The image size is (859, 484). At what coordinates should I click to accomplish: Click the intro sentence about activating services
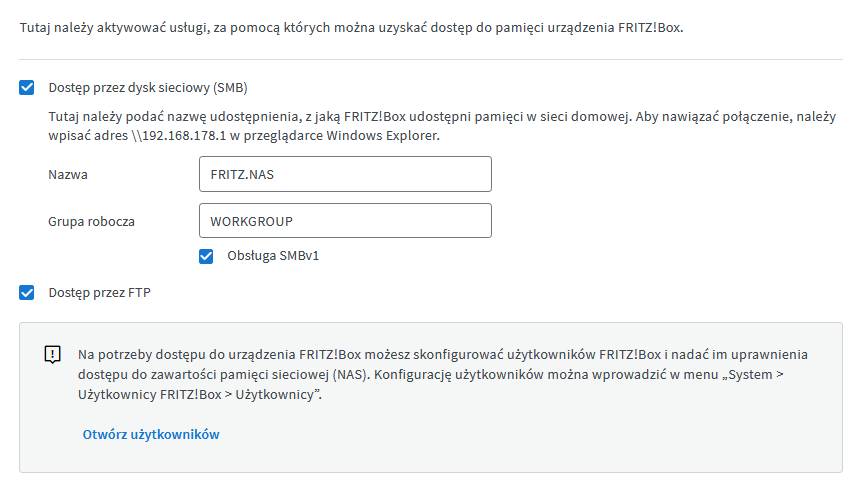351,28
